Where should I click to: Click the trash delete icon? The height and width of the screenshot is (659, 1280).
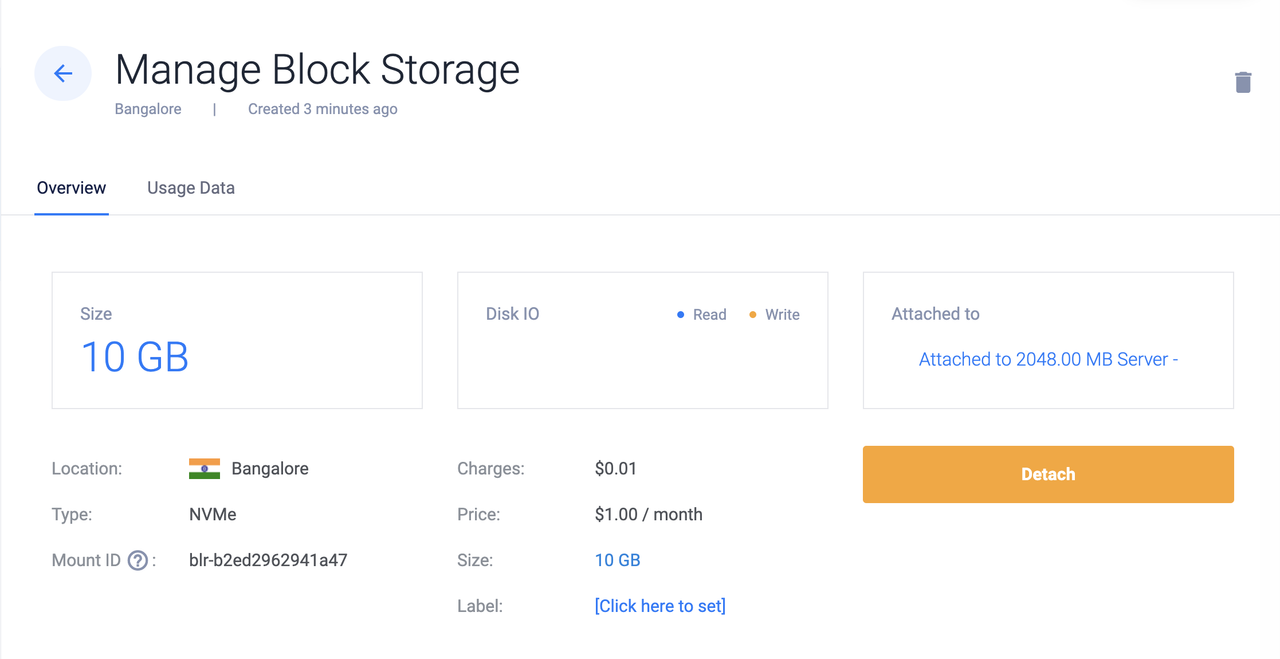click(1243, 82)
